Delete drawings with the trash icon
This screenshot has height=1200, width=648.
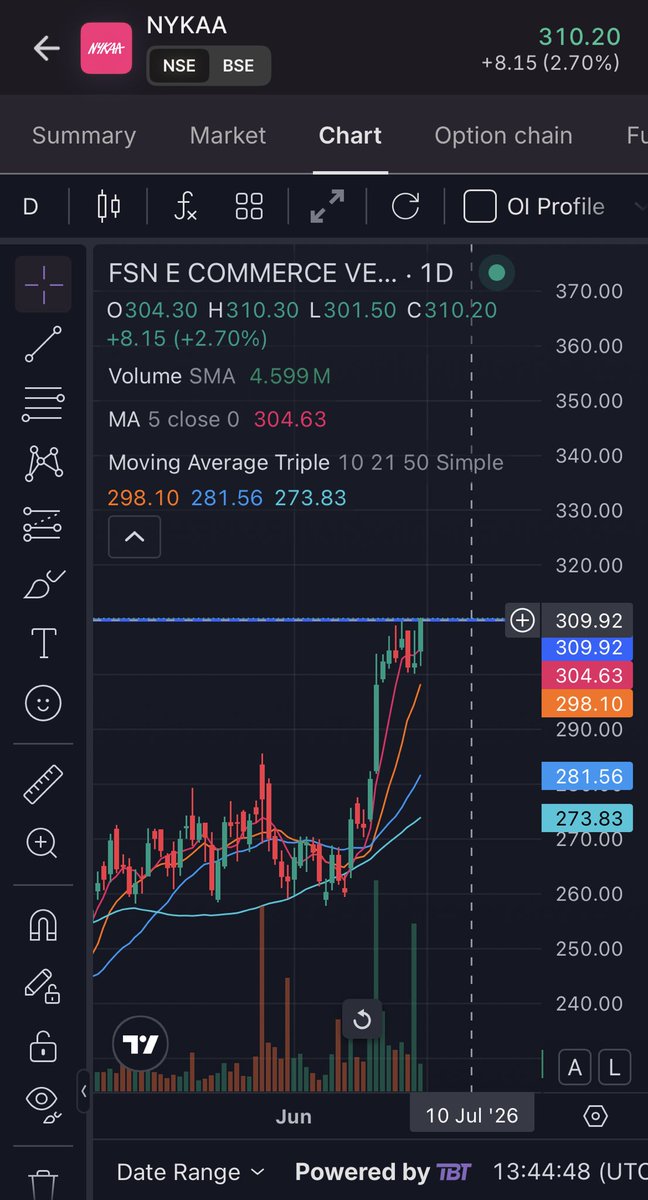click(x=43, y=1185)
